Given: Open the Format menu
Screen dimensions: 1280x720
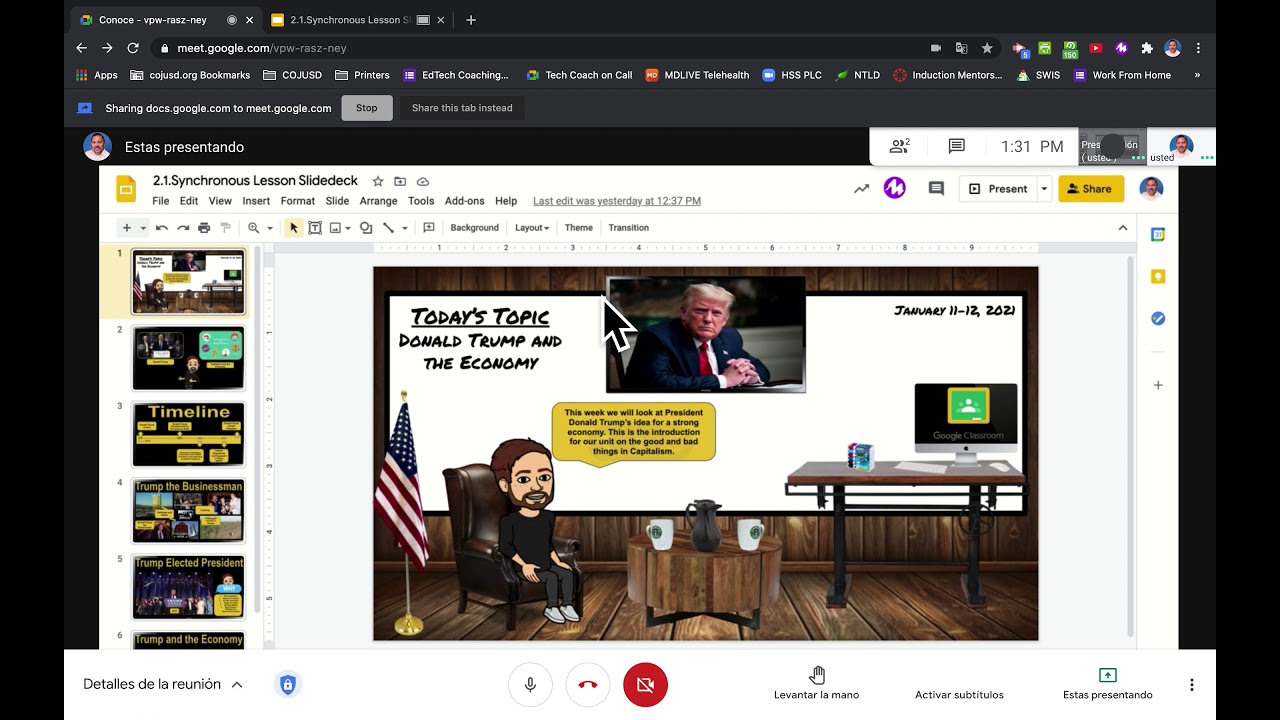Looking at the screenshot, I should click(298, 201).
